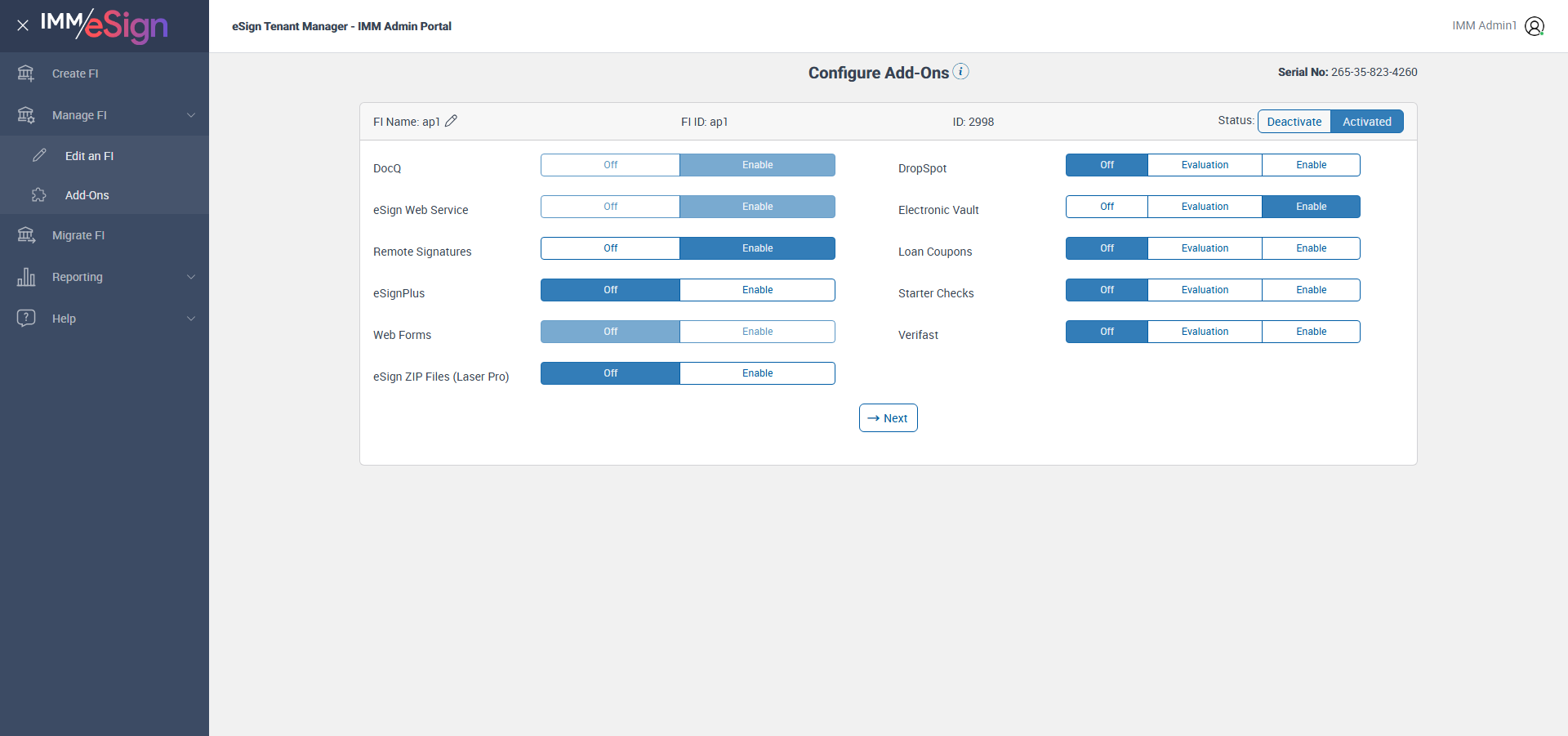Image resolution: width=1568 pixels, height=736 pixels.
Task: Set Loan Coupons to Evaluation
Action: pyautogui.click(x=1205, y=248)
